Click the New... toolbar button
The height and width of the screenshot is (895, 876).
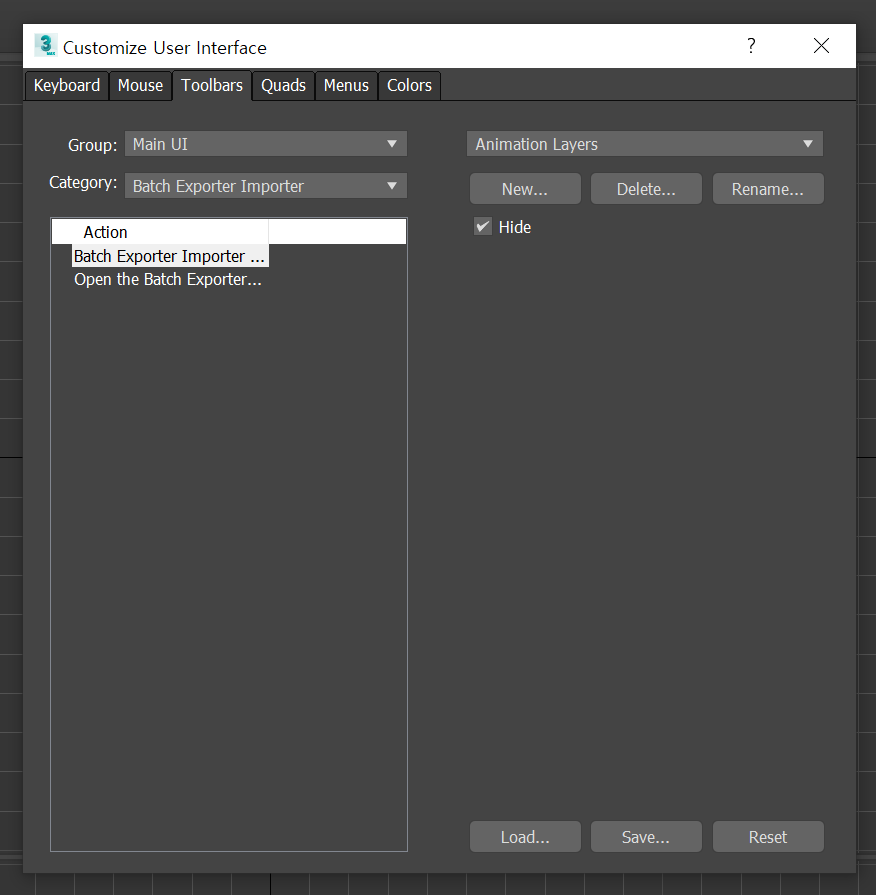pos(525,189)
